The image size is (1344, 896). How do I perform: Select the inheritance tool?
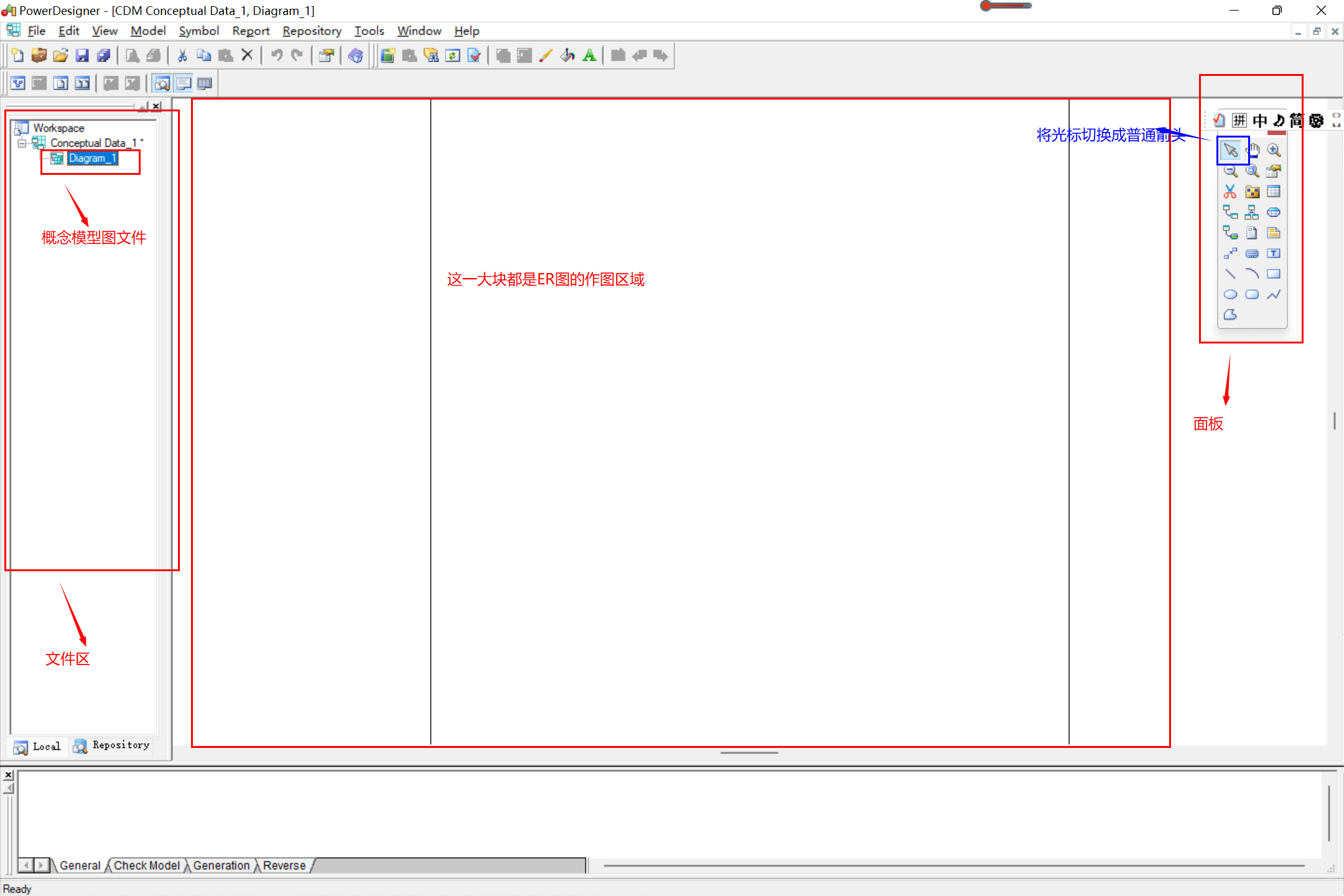[1250, 212]
